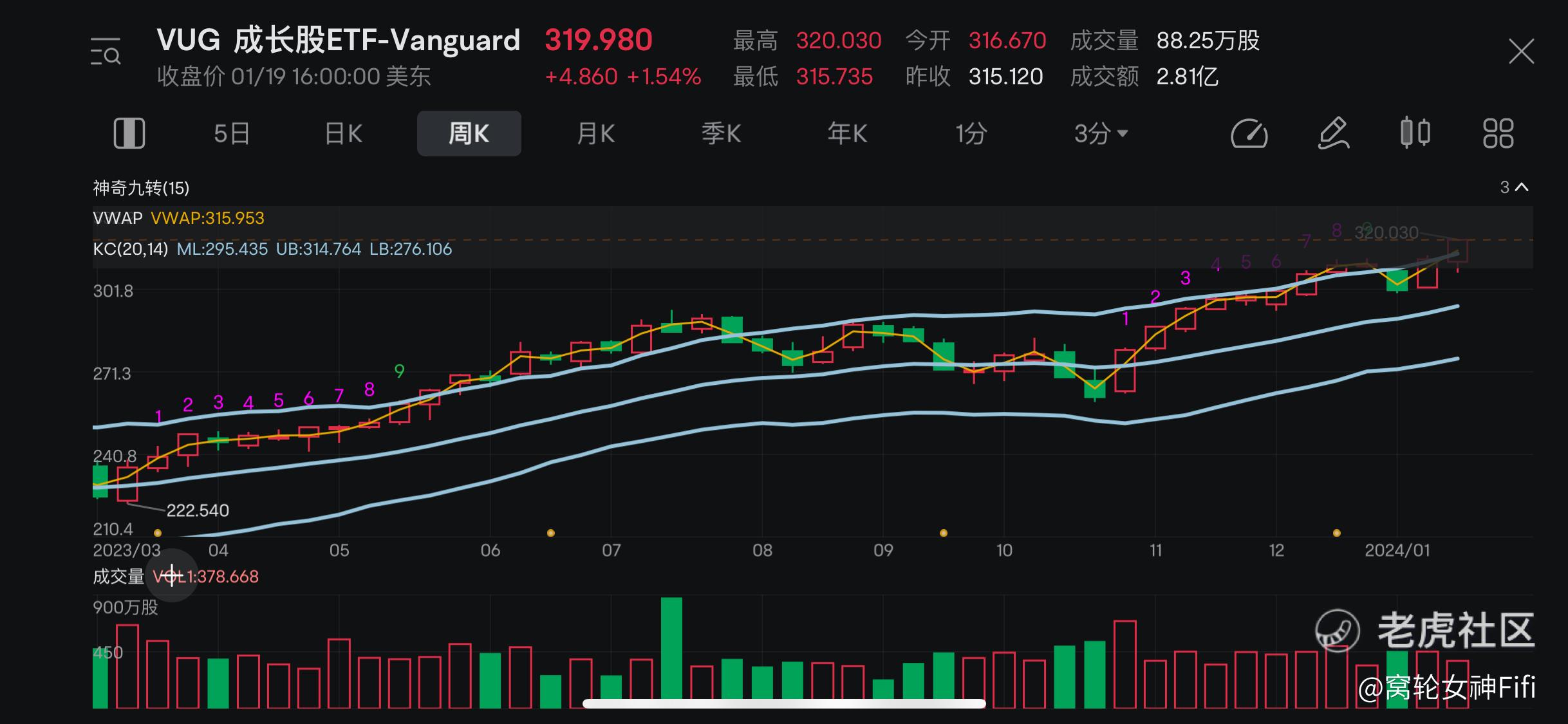Image resolution: width=1568 pixels, height=724 pixels.
Task: Tap the 222.540 low price label
Action: tap(198, 510)
